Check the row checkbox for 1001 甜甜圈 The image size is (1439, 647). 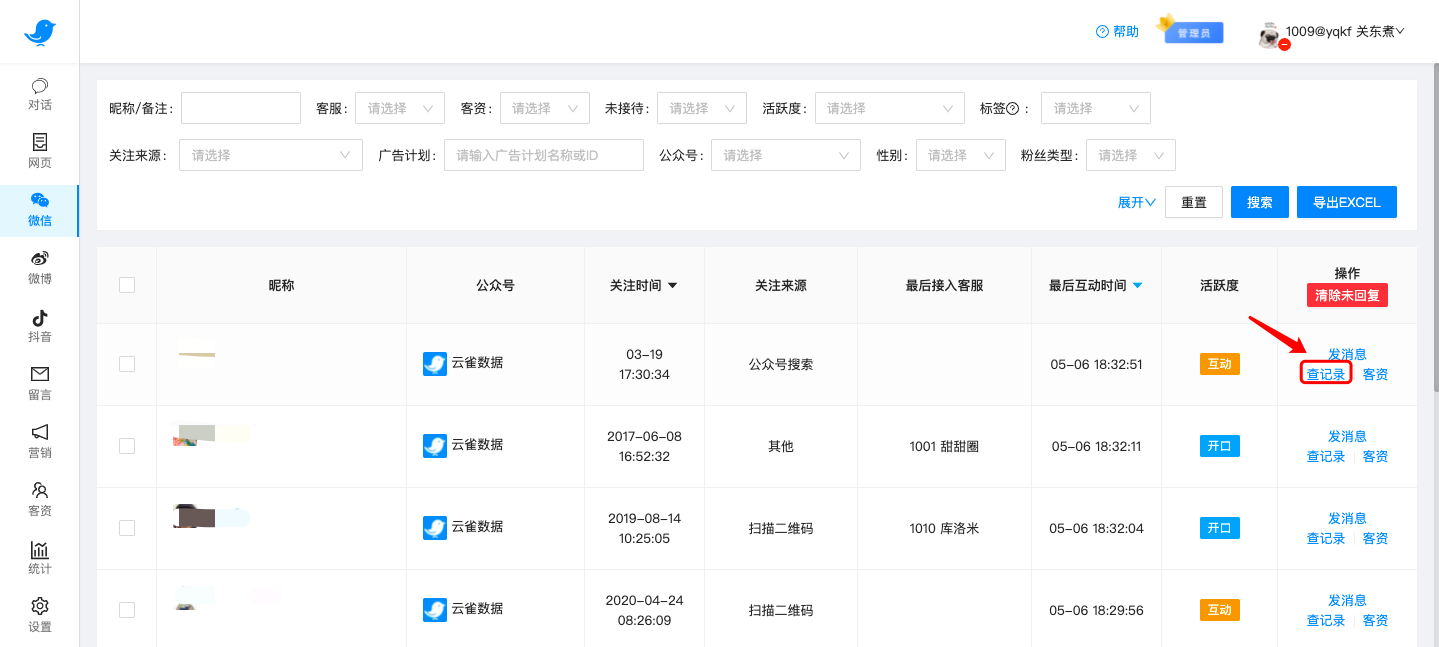(127, 446)
